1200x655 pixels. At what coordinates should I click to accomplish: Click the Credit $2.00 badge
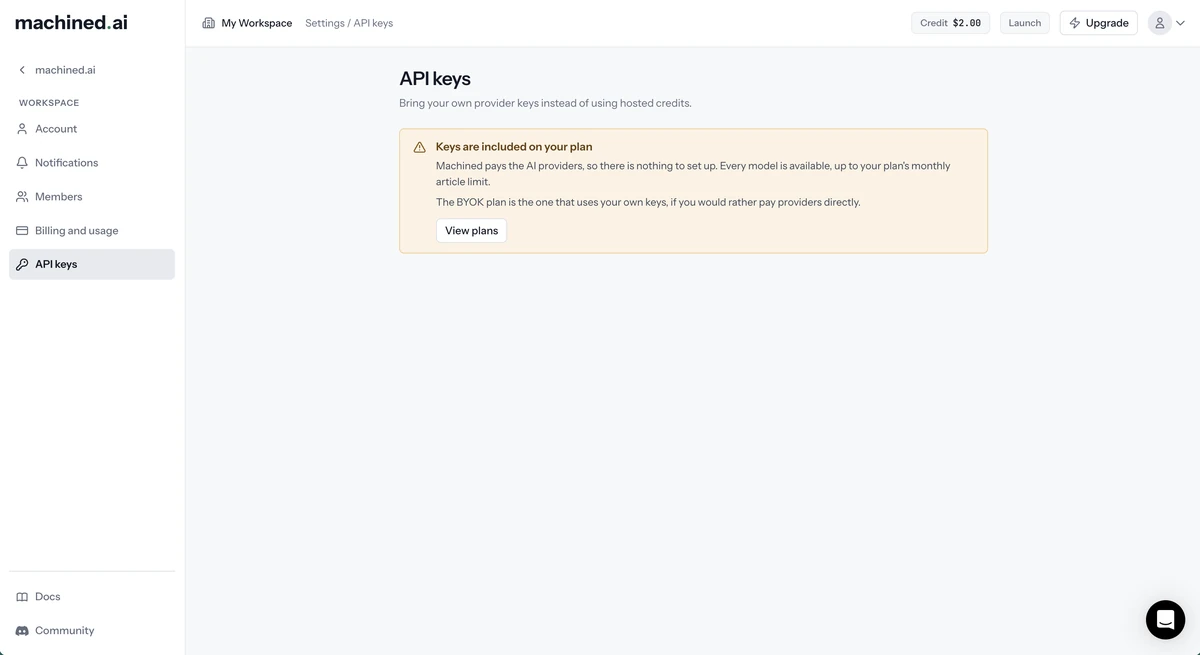coord(951,23)
